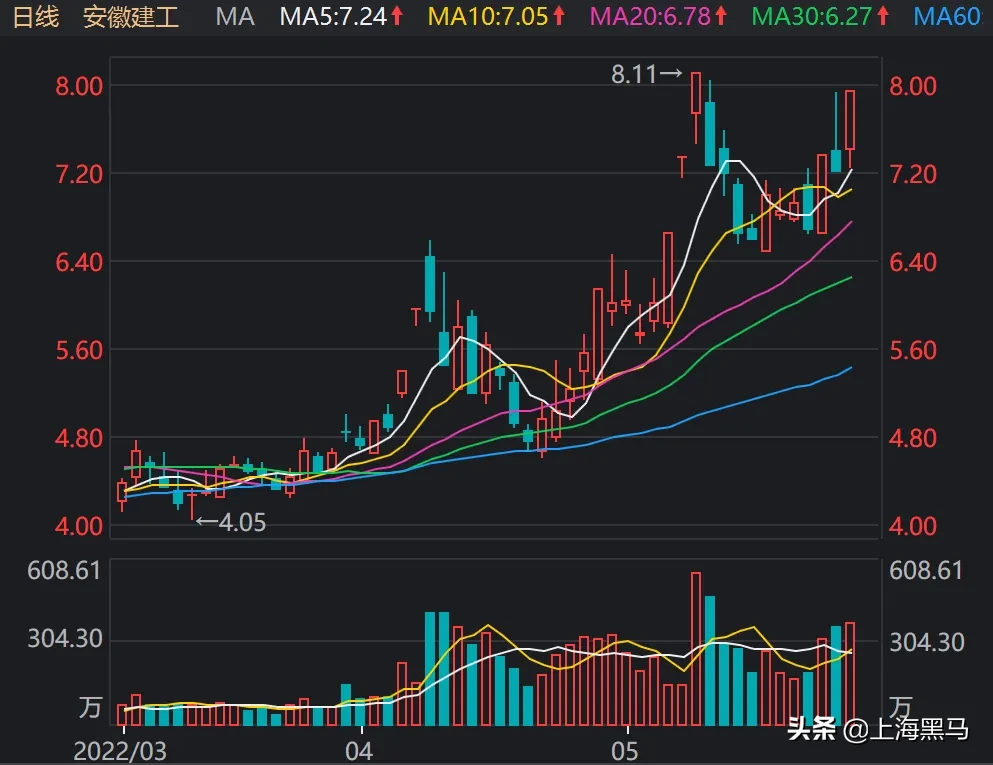Click the left axis 4.00 label

79,526
